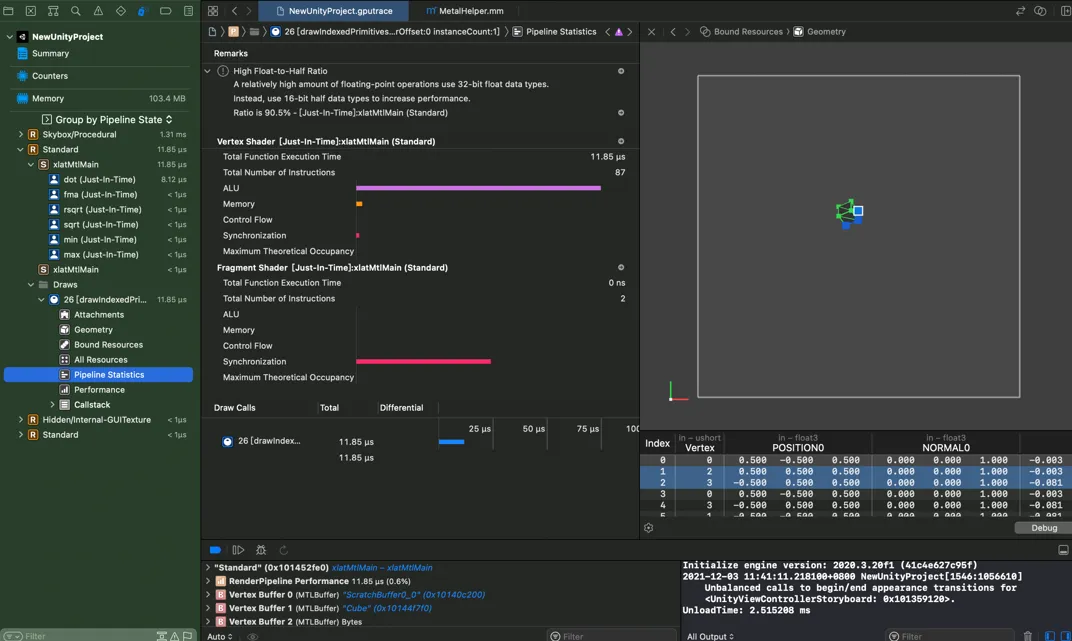Open the Test navigator diamond icon

click(120, 11)
